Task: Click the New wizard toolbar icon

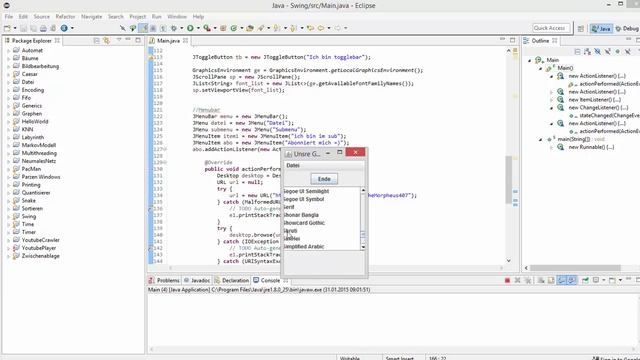Action: pos(7,28)
